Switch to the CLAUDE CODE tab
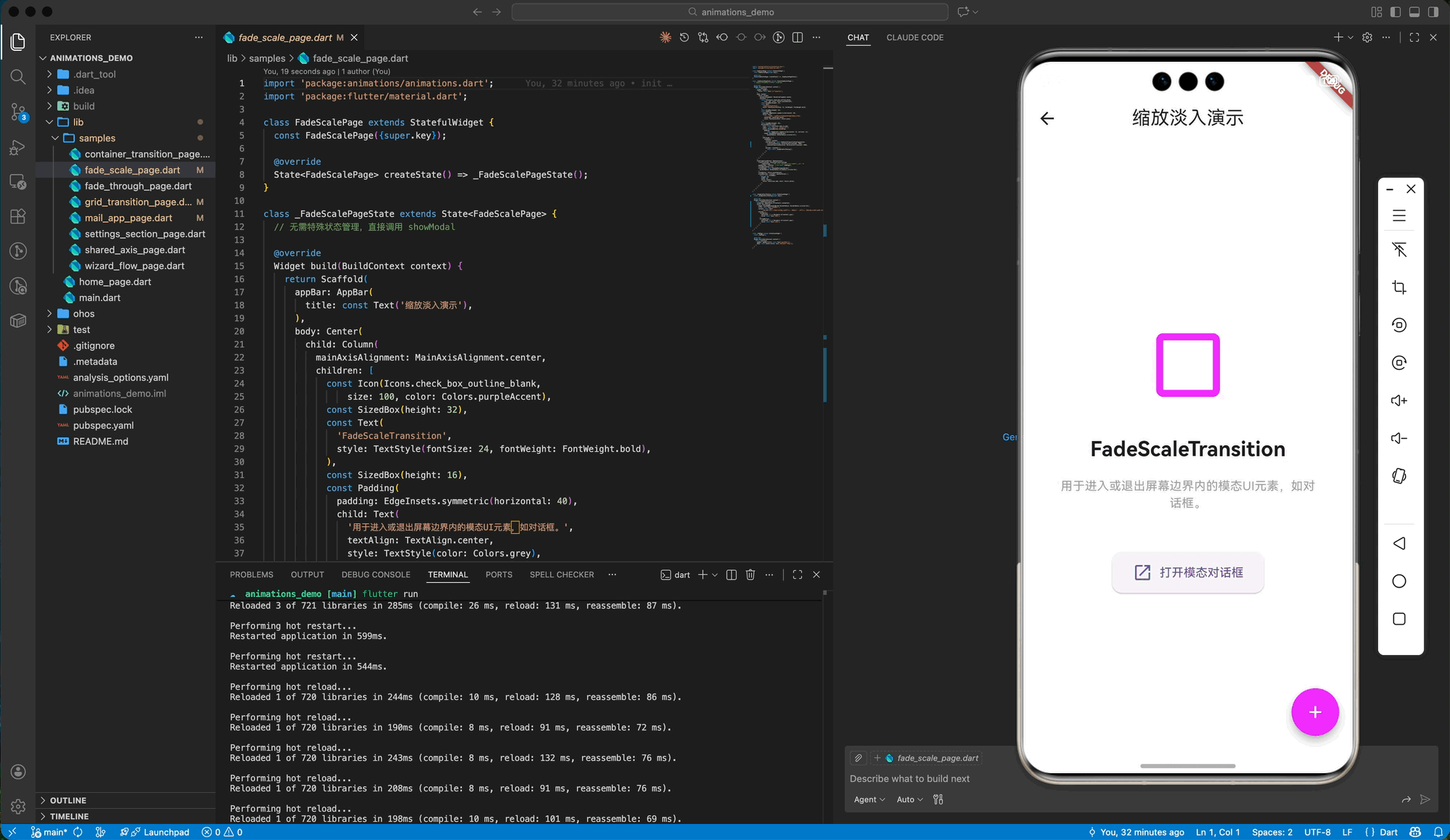 pos(914,37)
